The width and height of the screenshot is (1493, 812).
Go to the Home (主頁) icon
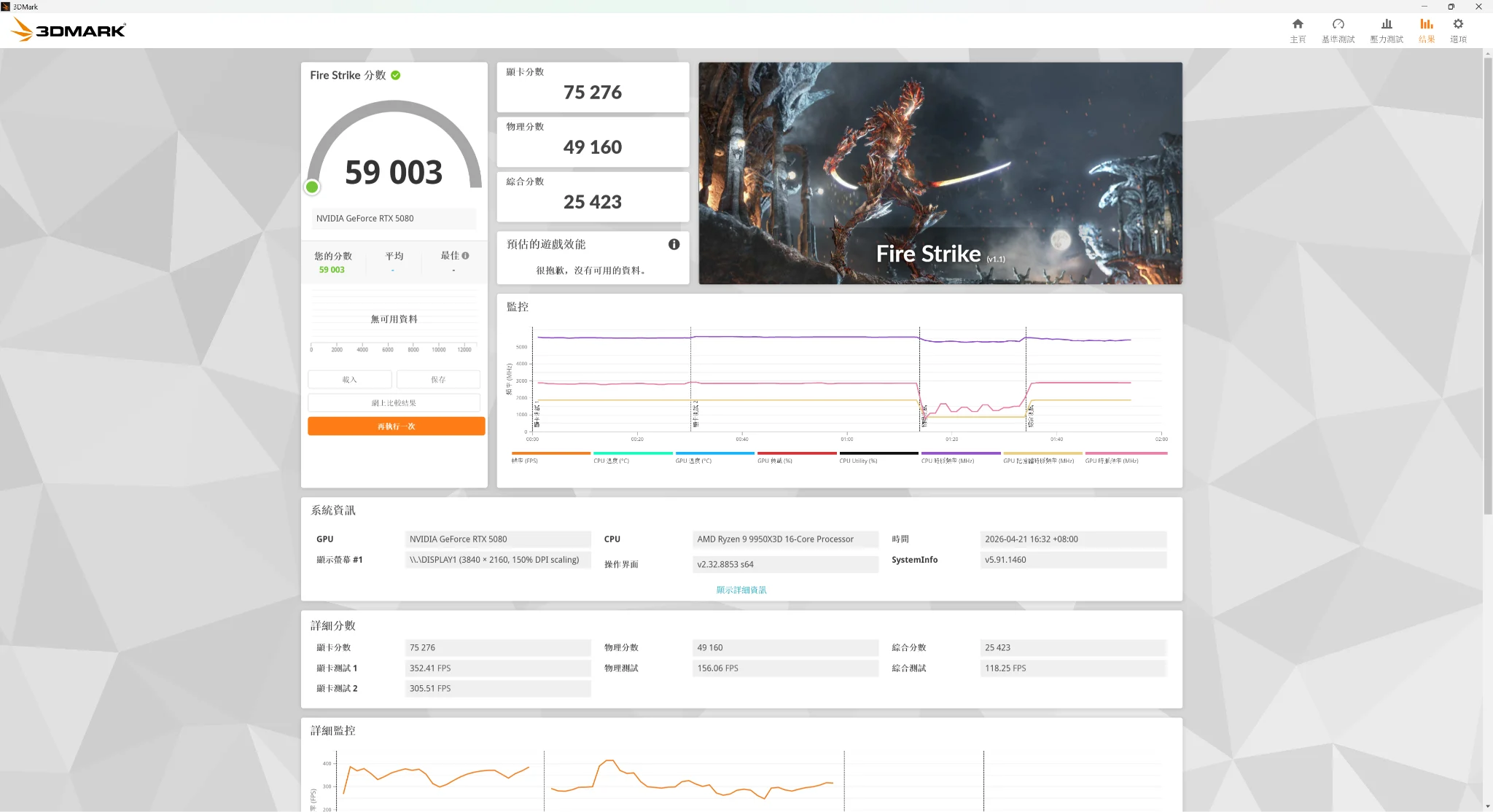point(1298,30)
